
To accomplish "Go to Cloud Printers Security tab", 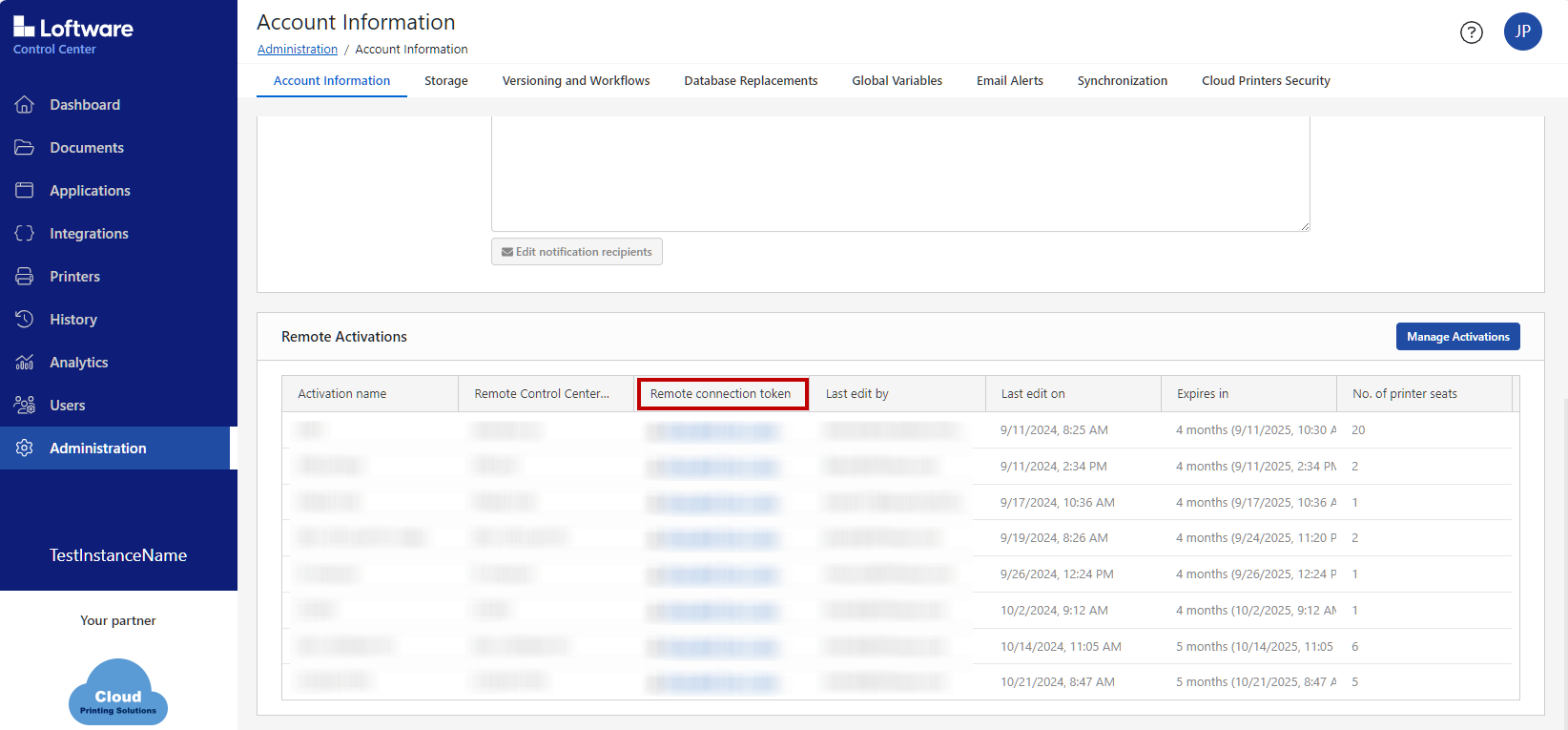I will pos(1265,81).
